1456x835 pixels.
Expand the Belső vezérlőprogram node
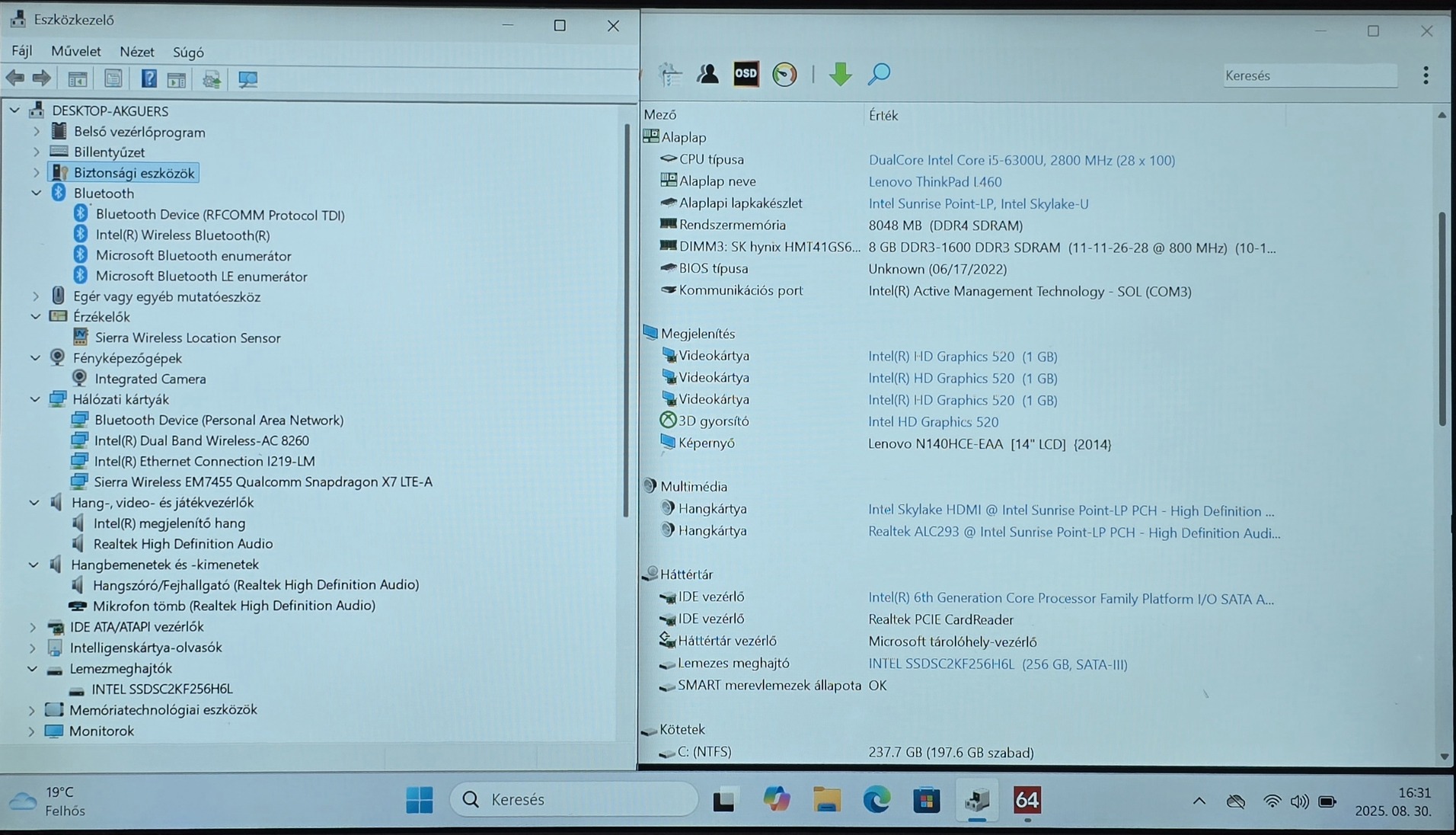pyautogui.click(x=36, y=132)
